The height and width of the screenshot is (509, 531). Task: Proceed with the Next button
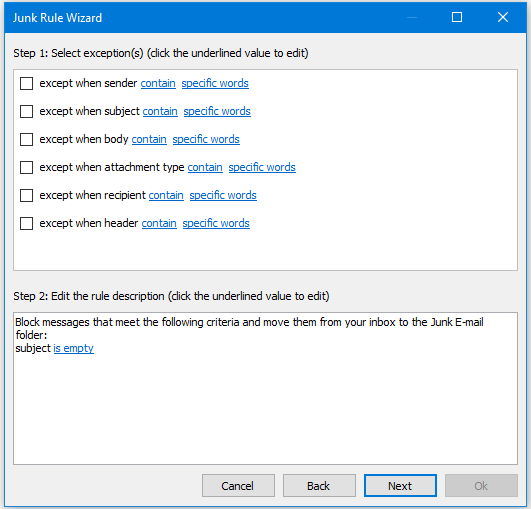(x=400, y=486)
